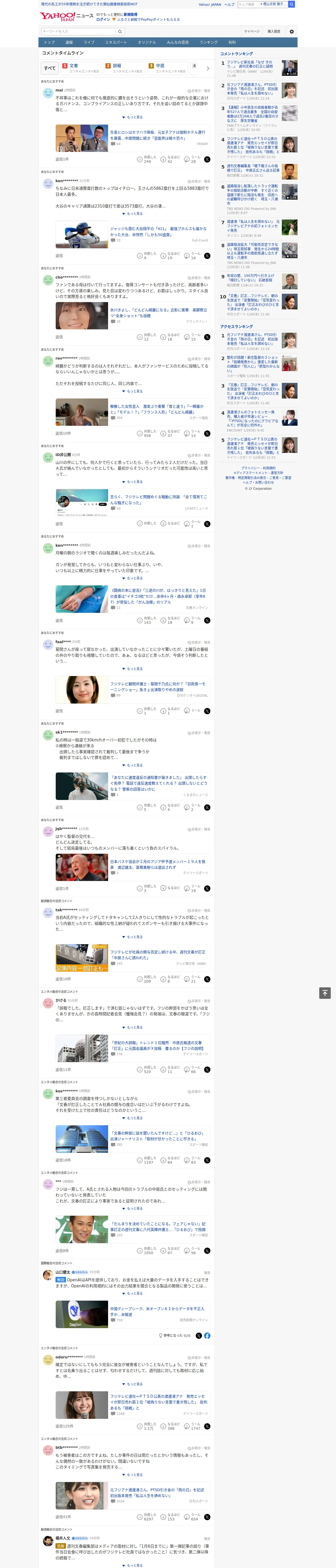Open the エキスパート navigation tab
The image size is (336, 1568).
[116, 43]
